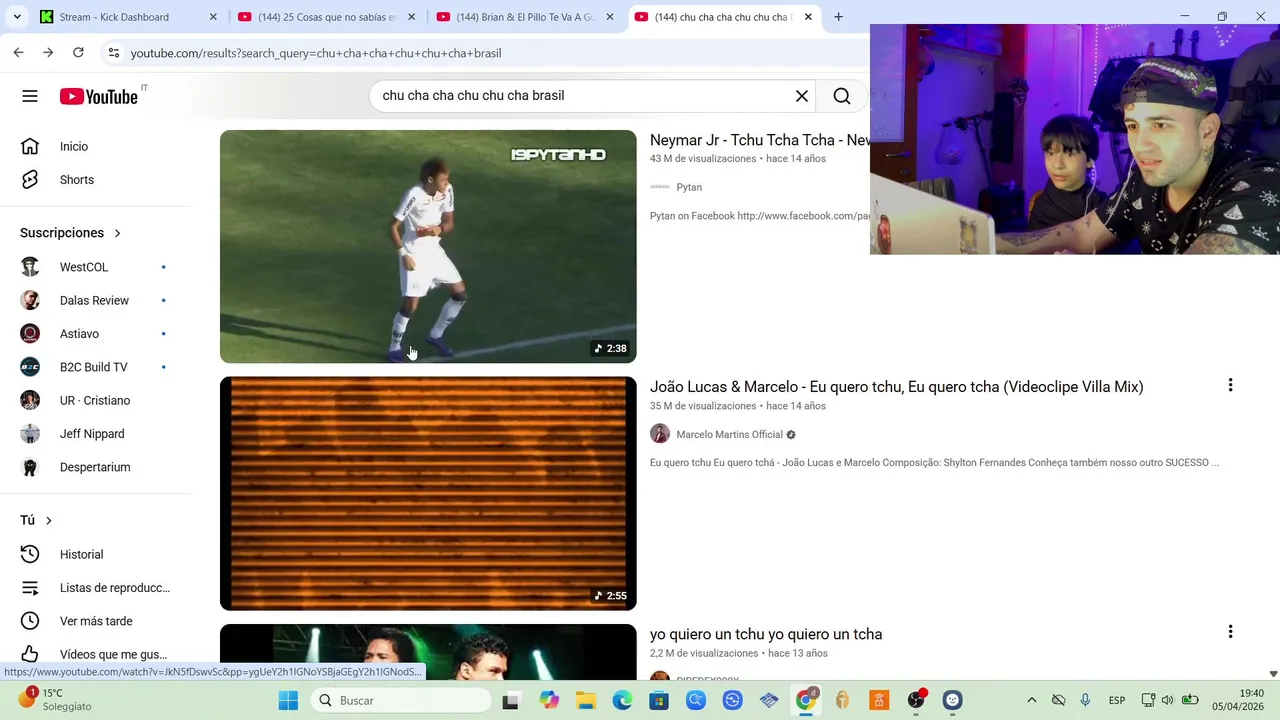View site information icon in address bar
Screen dimensions: 1280x720
(113, 53)
